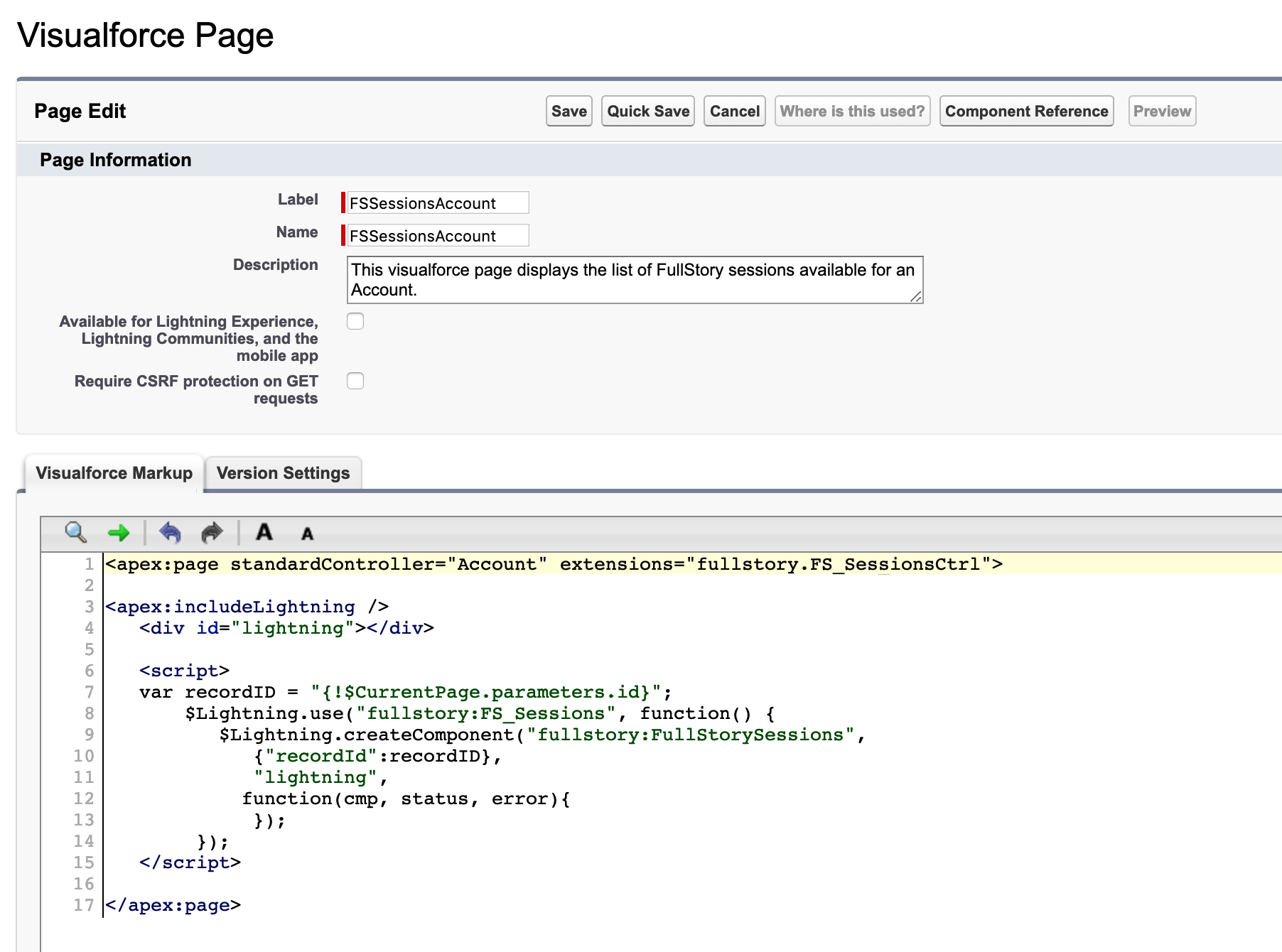Select the Visualforce Markup tab
The image size is (1282, 952).
point(114,473)
